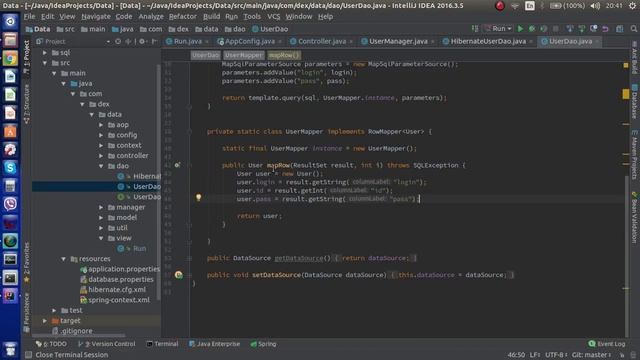Expand the sql folder
Screen dimensions: 640x360
coord(45,53)
